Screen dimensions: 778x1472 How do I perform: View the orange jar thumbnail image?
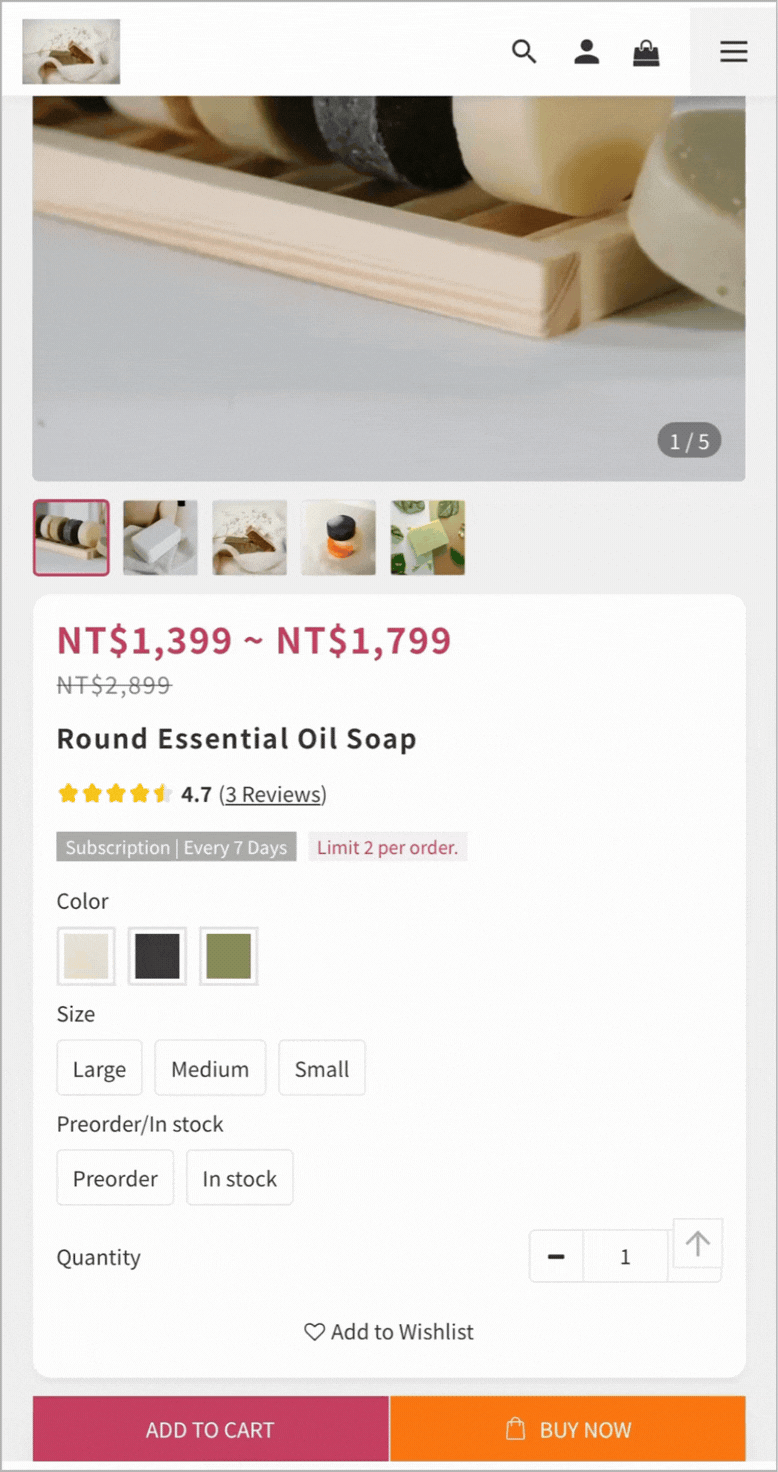(338, 538)
